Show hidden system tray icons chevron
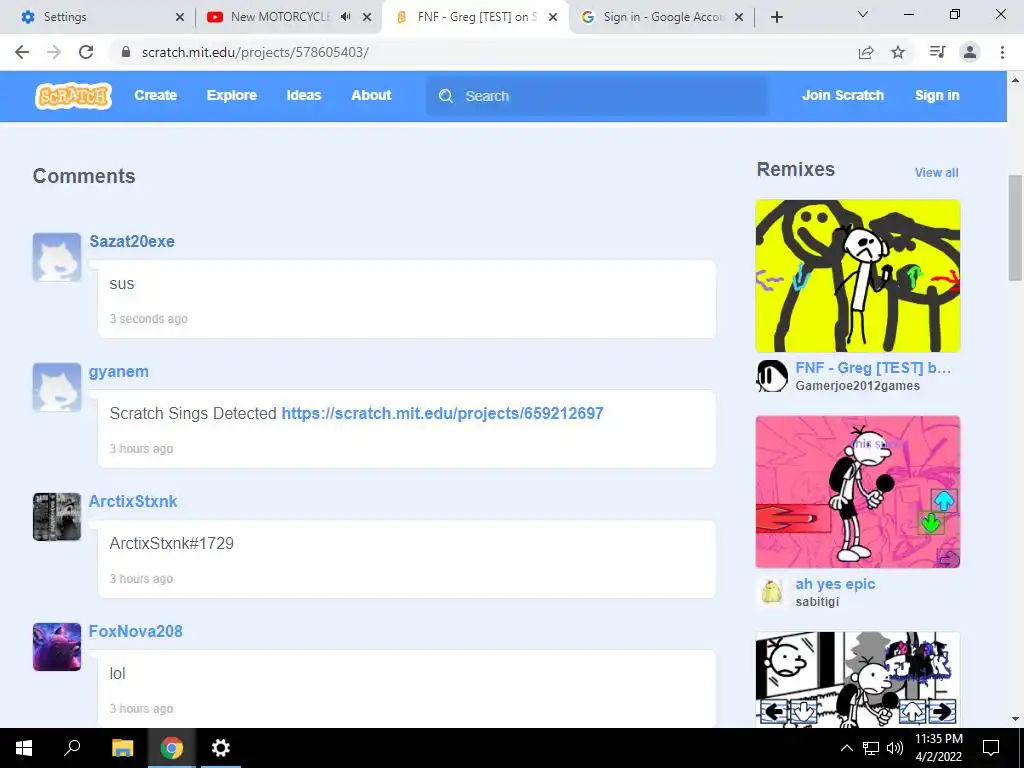The image size is (1024, 768). pyautogui.click(x=846, y=748)
